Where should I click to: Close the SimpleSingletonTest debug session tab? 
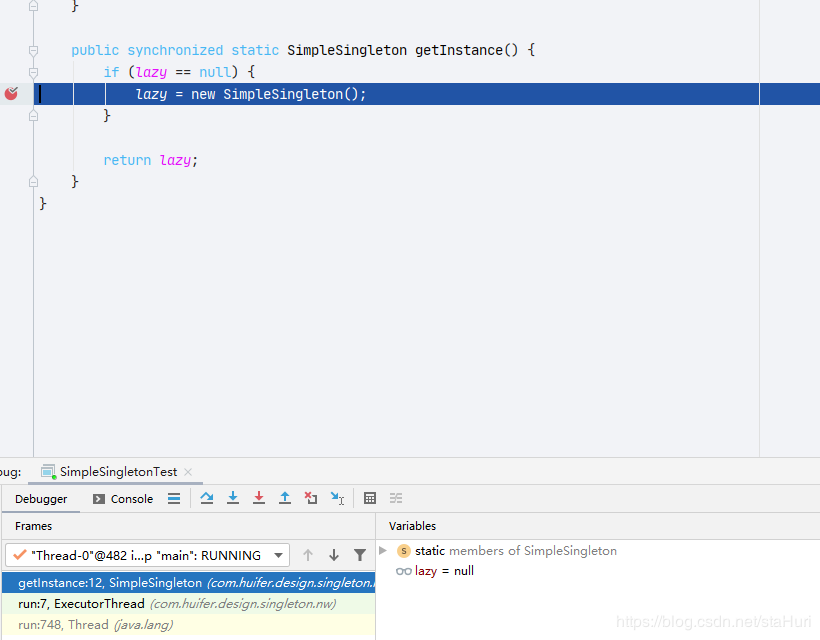point(188,472)
